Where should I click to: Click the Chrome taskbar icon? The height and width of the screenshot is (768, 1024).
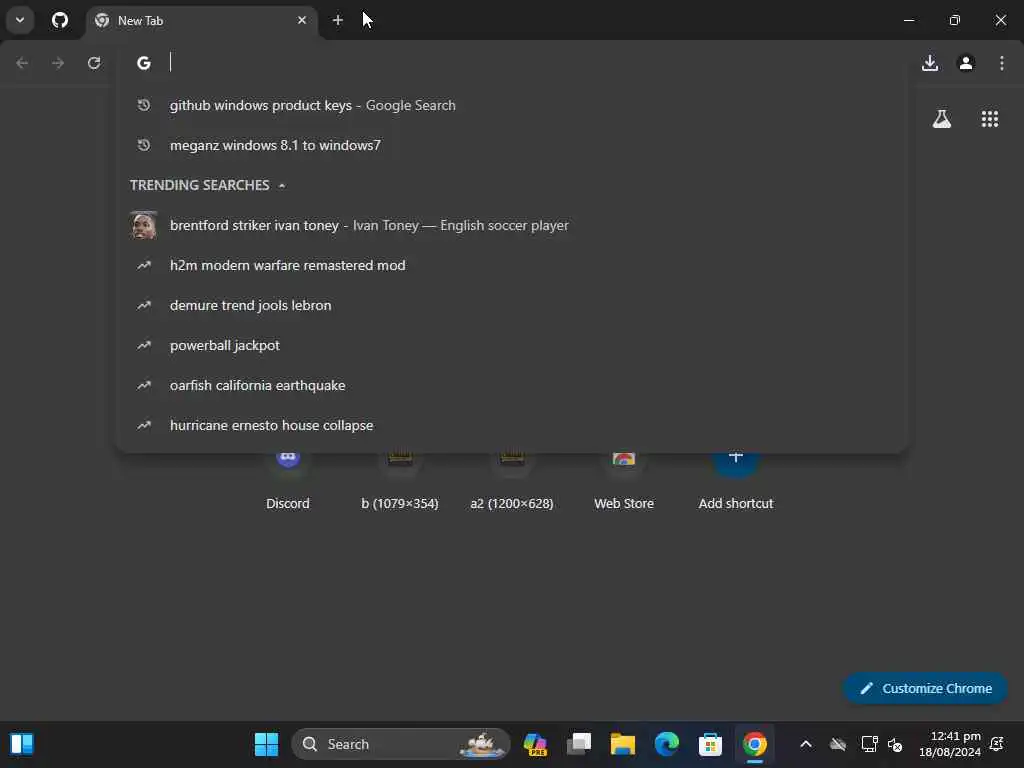754,744
